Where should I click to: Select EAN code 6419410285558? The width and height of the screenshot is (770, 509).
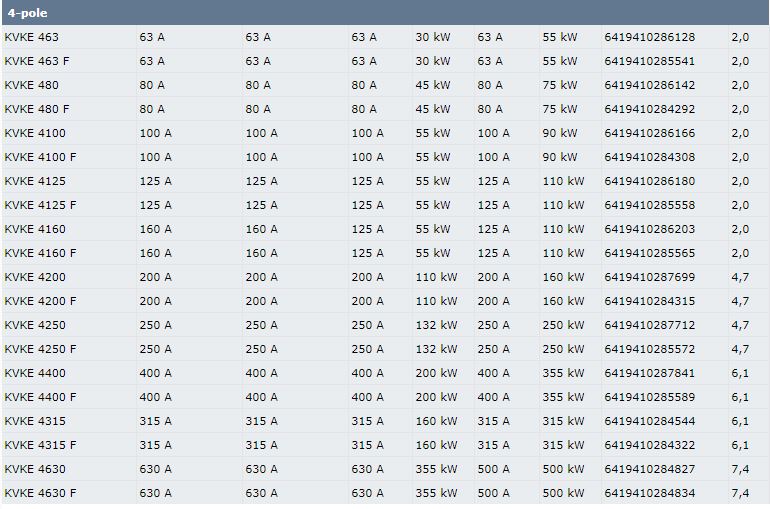[650, 206]
